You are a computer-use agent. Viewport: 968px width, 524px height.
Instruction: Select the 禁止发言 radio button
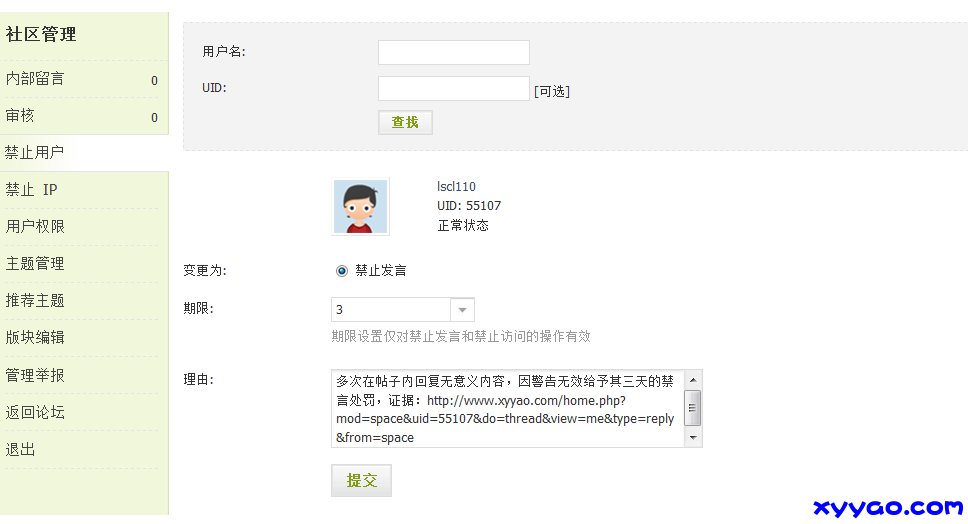(342, 270)
